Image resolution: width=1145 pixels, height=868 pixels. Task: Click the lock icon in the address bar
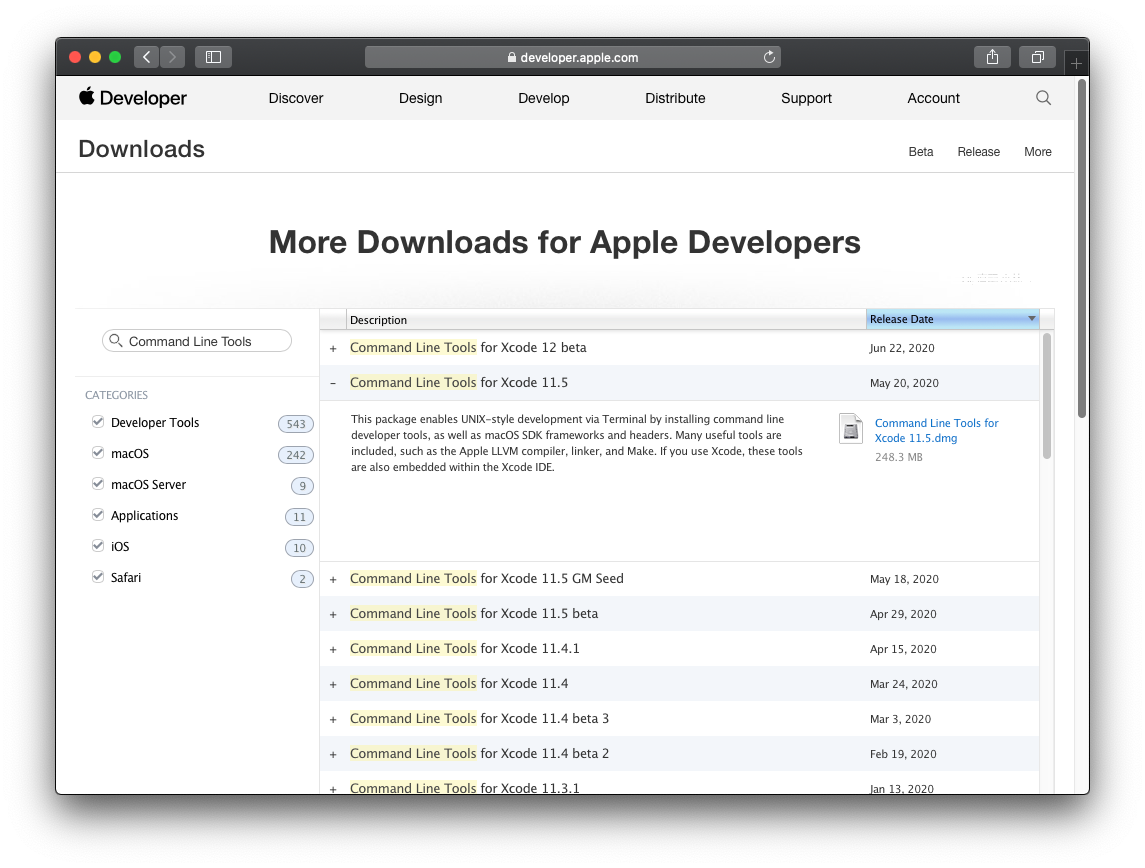(512, 58)
